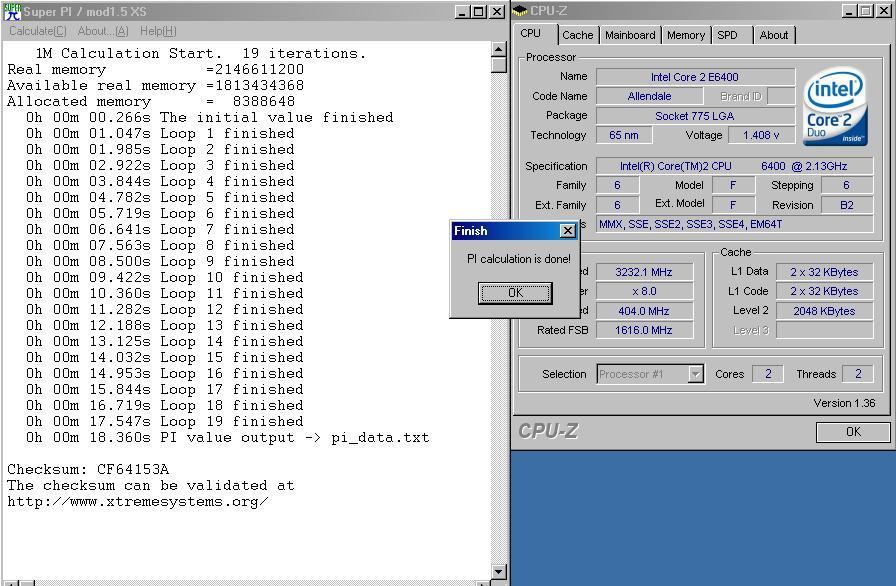Click 'PI calculation is done!' message
The width and height of the screenshot is (896, 586).
(x=519, y=259)
